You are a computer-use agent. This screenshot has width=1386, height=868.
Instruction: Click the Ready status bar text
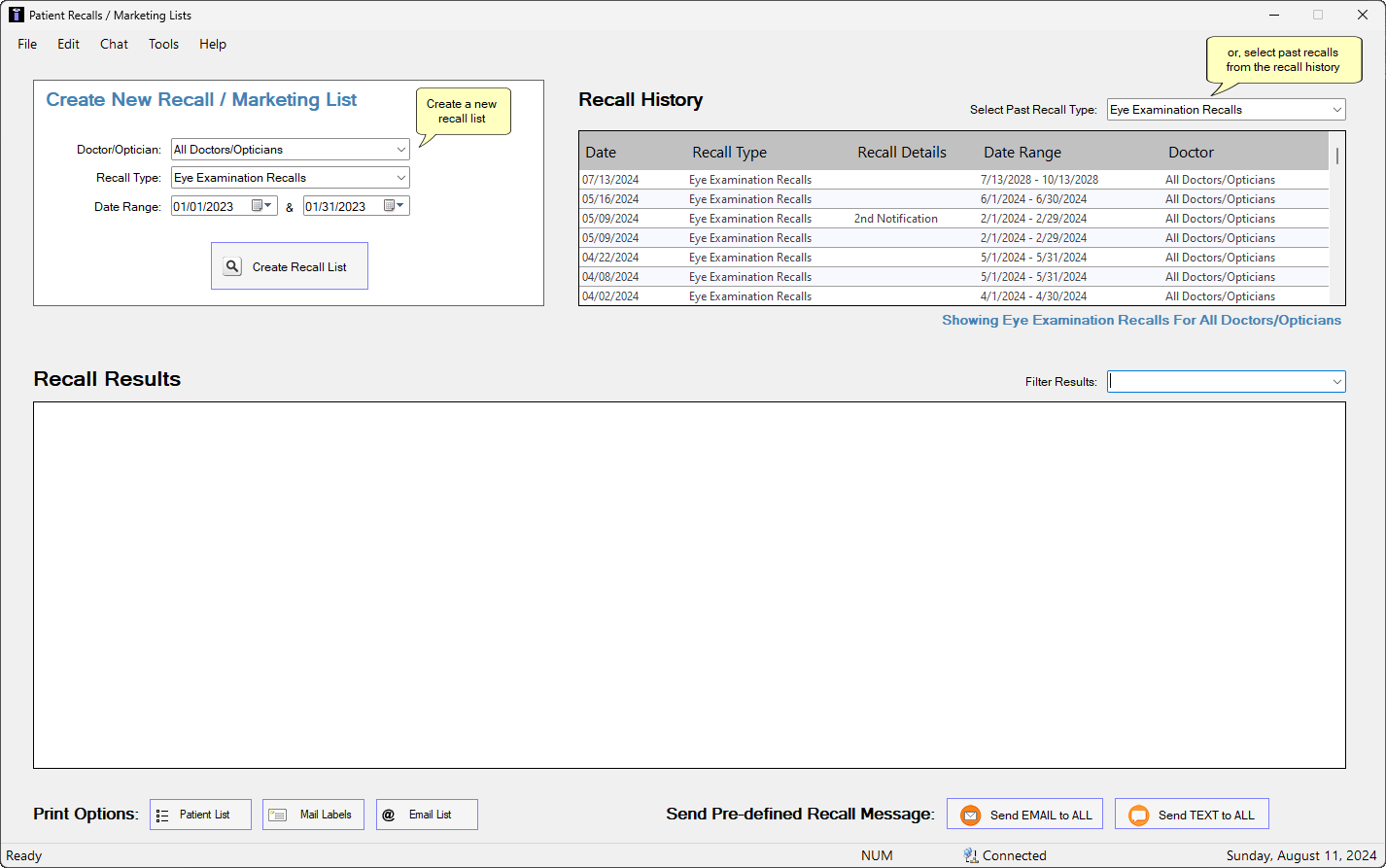coord(24,855)
